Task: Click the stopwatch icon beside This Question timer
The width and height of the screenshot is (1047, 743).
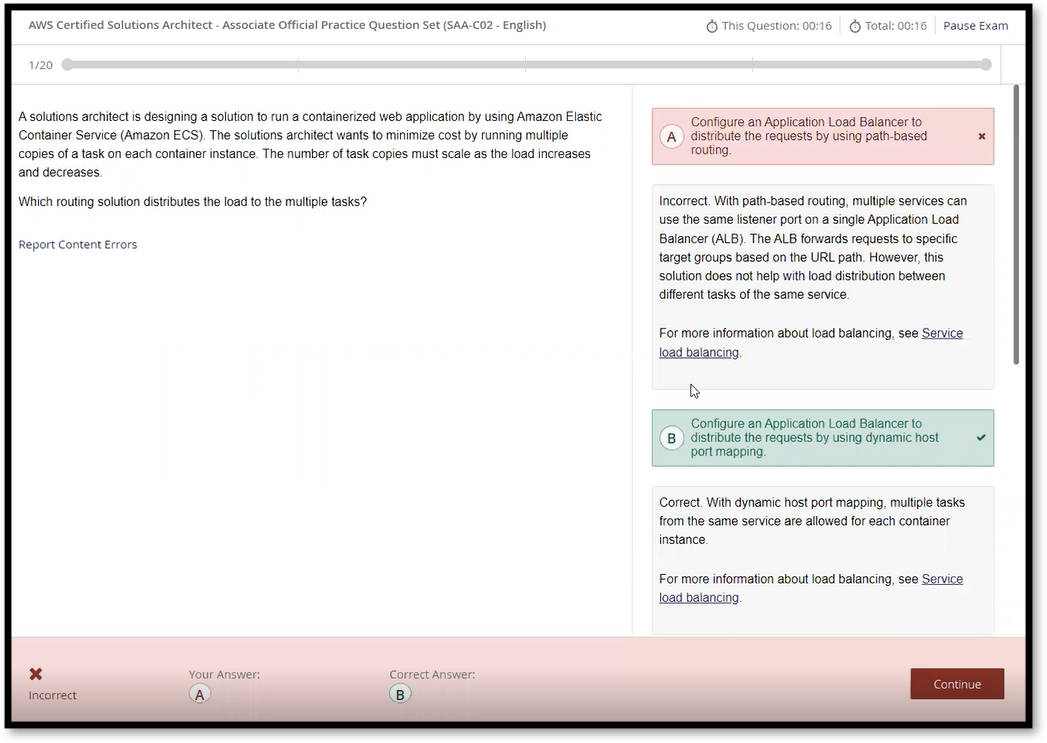Action: (712, 26)
